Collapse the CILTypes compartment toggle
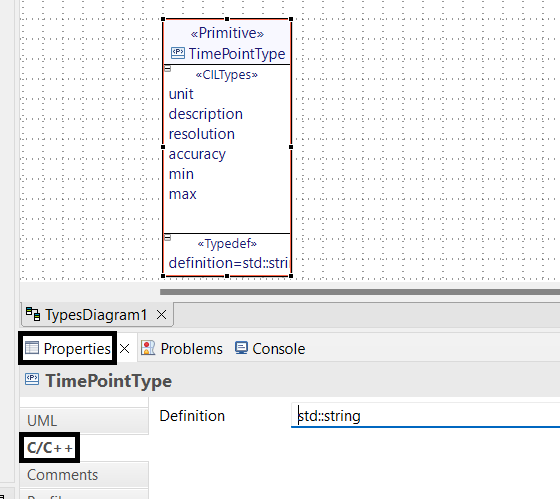 pyautogui.click(x=168, y=69)
